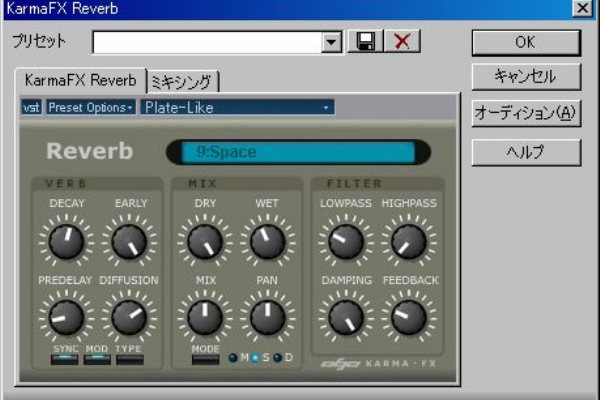
Task: Click the ヘルプ button
Action: tap(526, 152)
